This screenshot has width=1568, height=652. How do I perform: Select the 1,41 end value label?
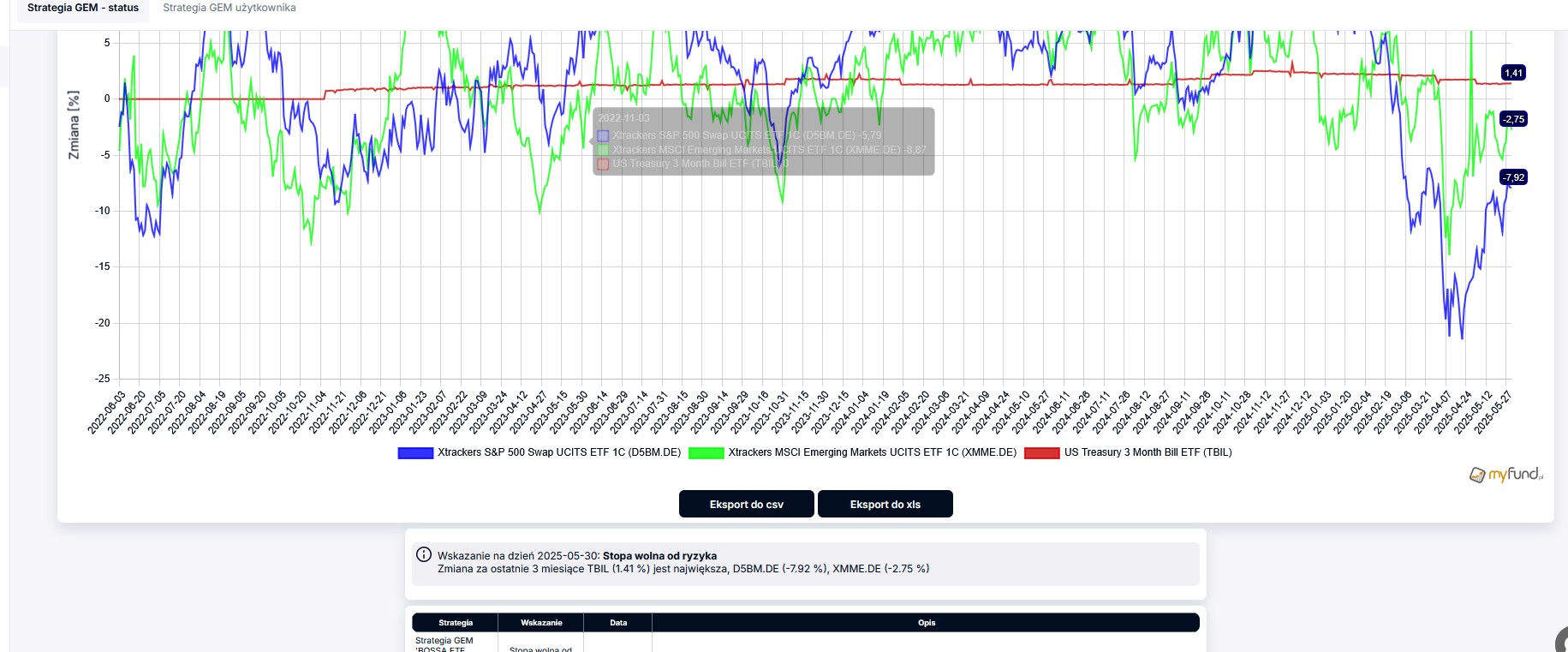click(x=1514, y=73)
